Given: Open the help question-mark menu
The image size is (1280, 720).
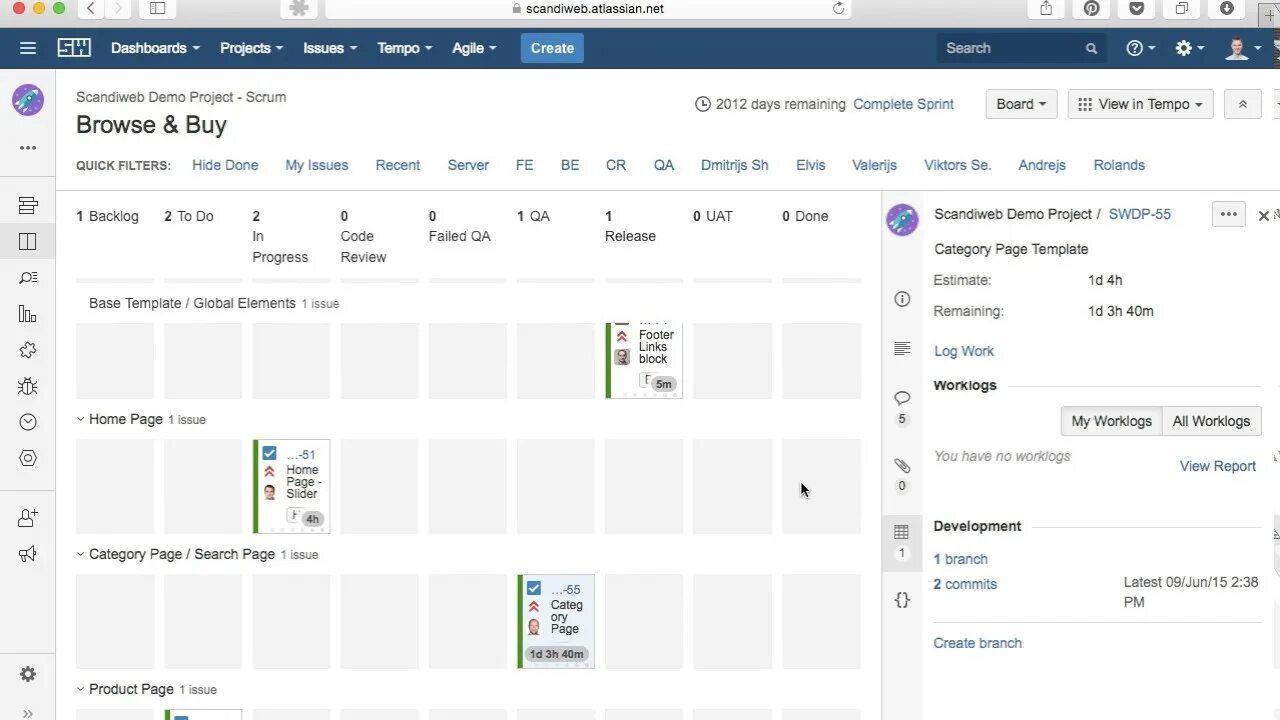Looking at the screenshot, I should point(1140,48).
